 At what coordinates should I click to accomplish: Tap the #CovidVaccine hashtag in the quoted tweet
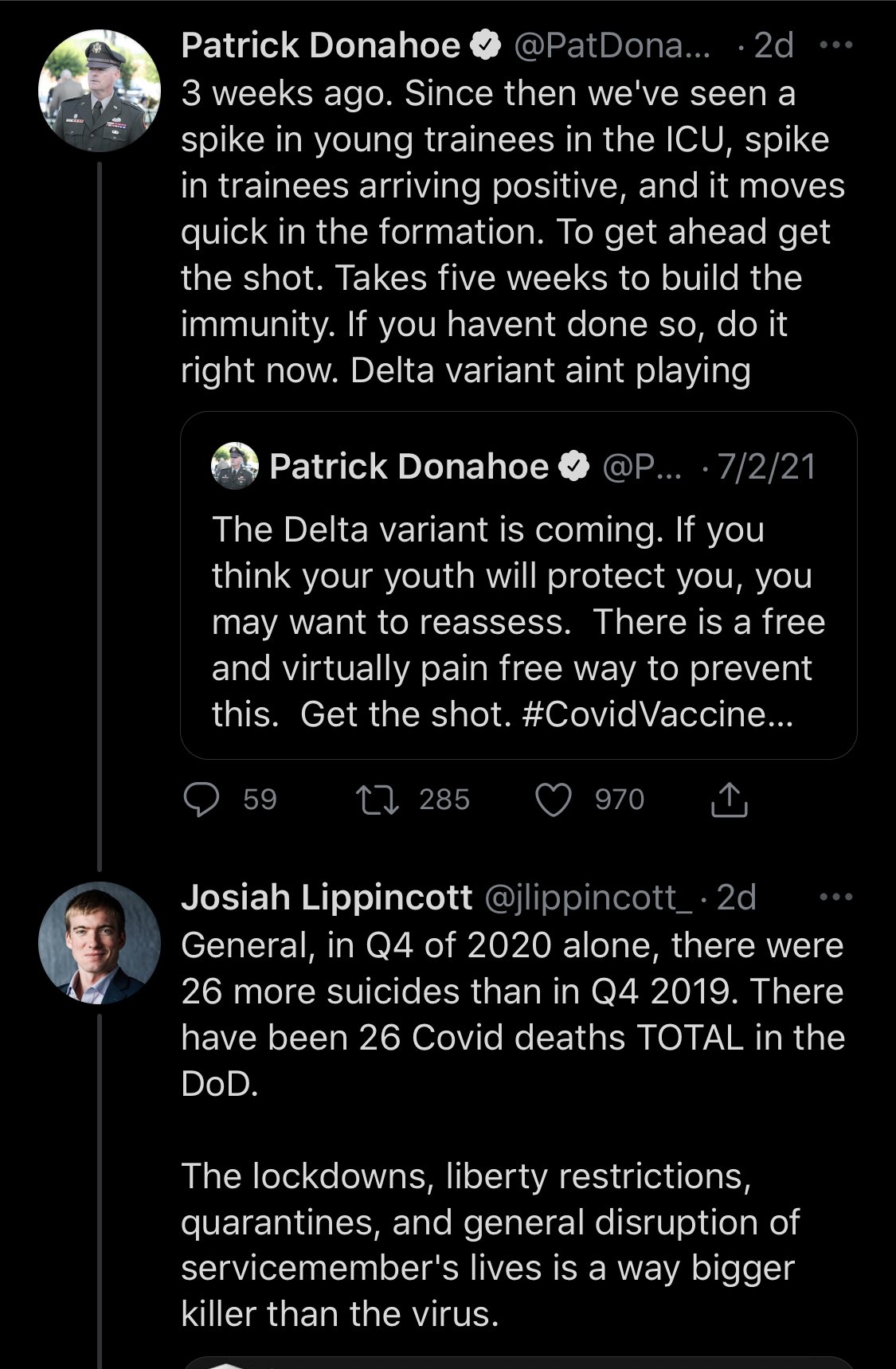tap(658, 714)
